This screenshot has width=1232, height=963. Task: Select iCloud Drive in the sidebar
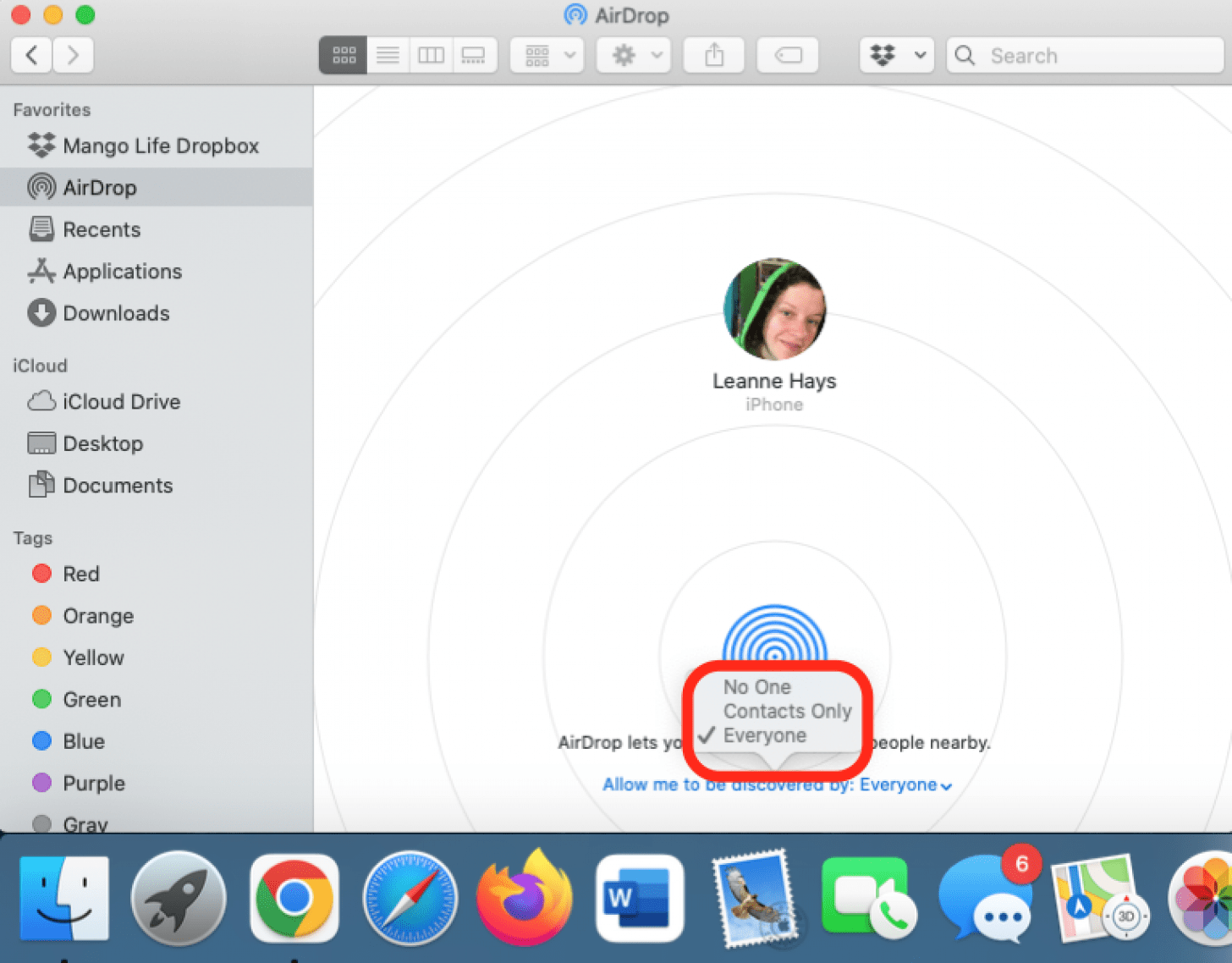pos(121,402)
